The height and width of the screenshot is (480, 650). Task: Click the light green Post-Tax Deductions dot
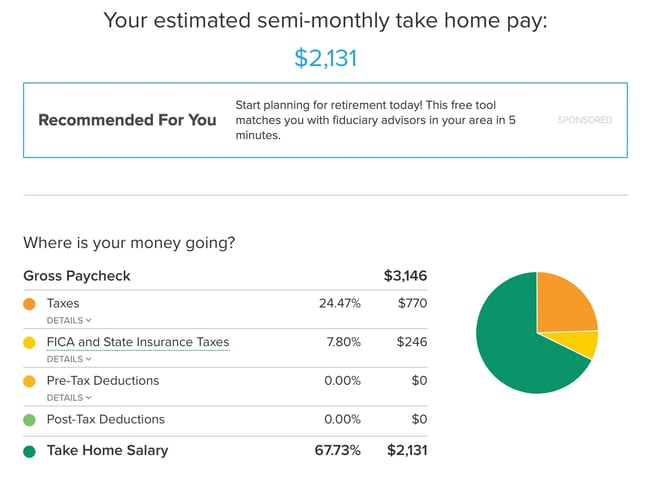29,420
